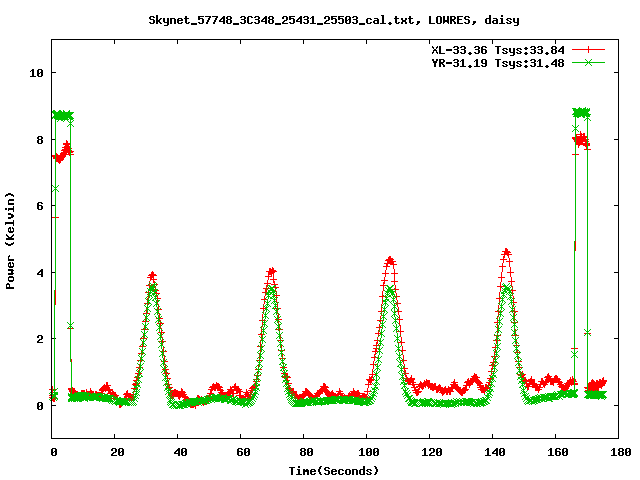Click the red XL legend line sample
This screenshot has height=480, width=640.
[x=588, y=49]
